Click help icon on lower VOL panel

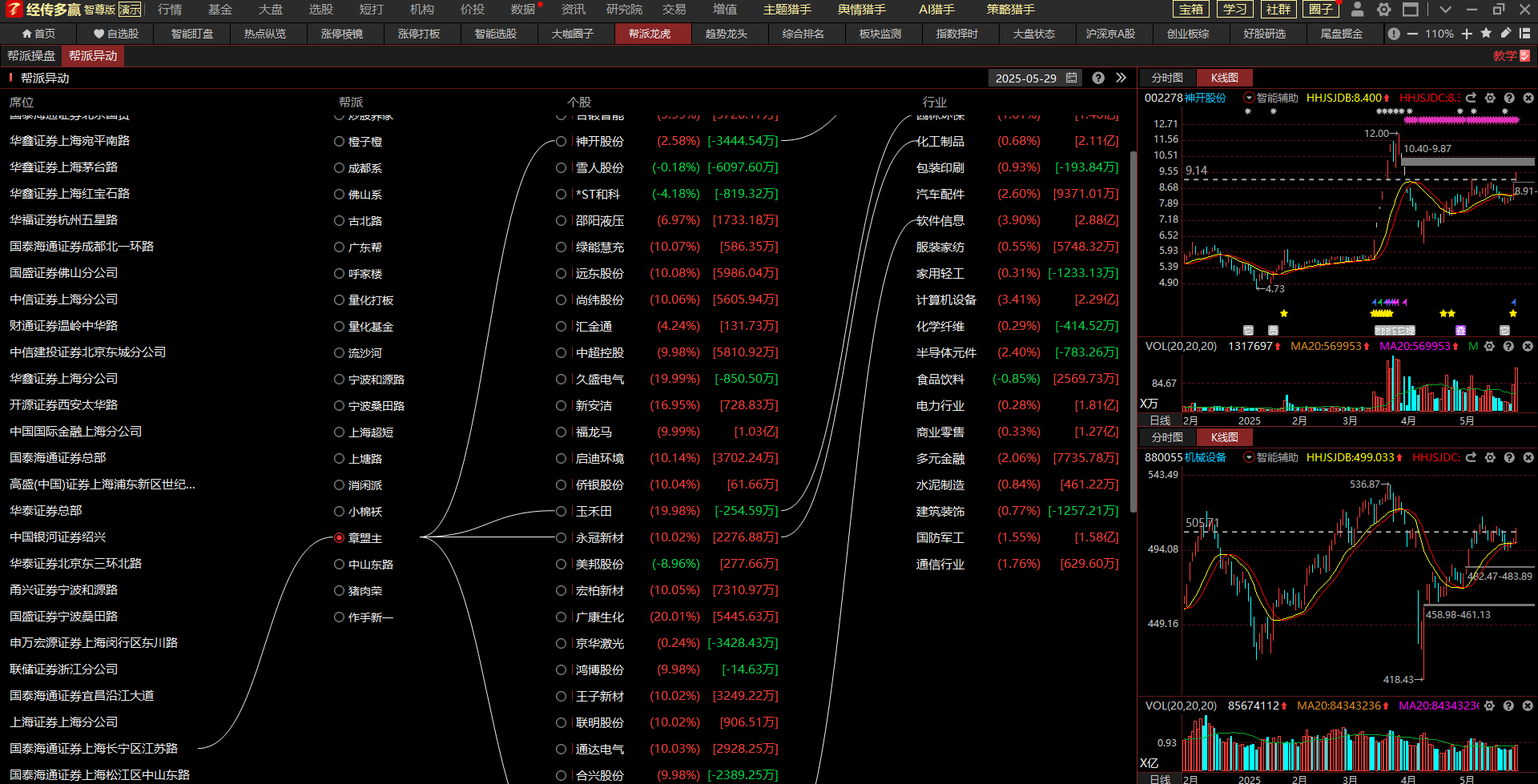[x=1508, y=706]
